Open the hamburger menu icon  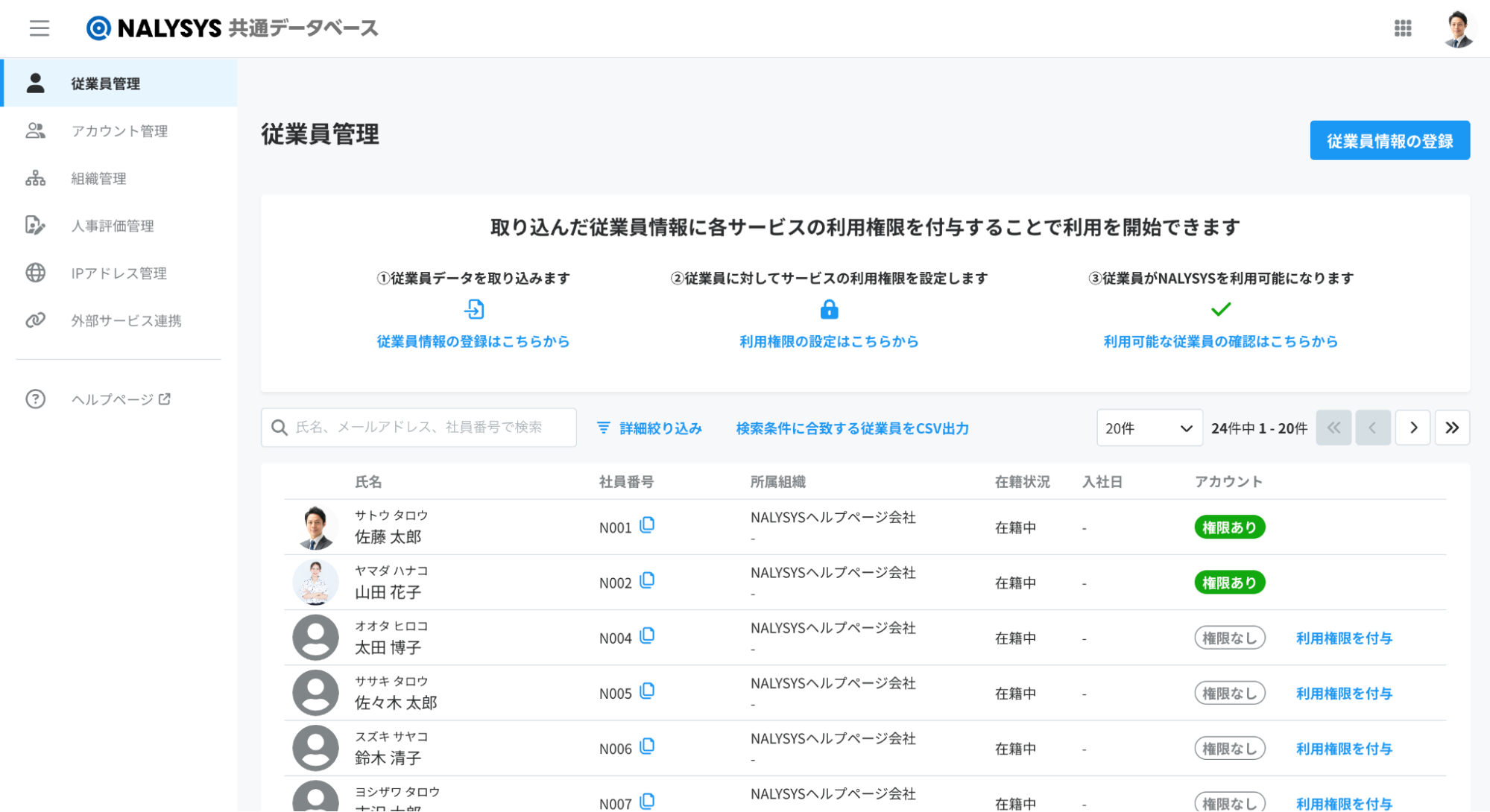tap(39, 28)
